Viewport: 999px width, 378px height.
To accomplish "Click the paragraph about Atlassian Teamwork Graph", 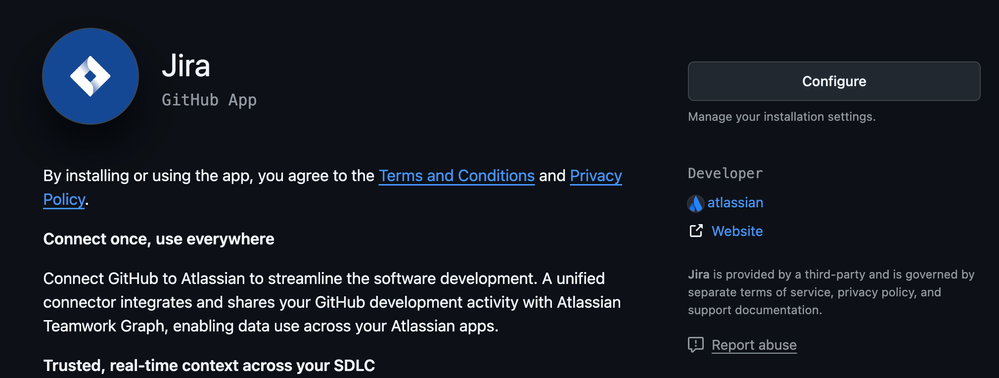I will click(332, 303).
